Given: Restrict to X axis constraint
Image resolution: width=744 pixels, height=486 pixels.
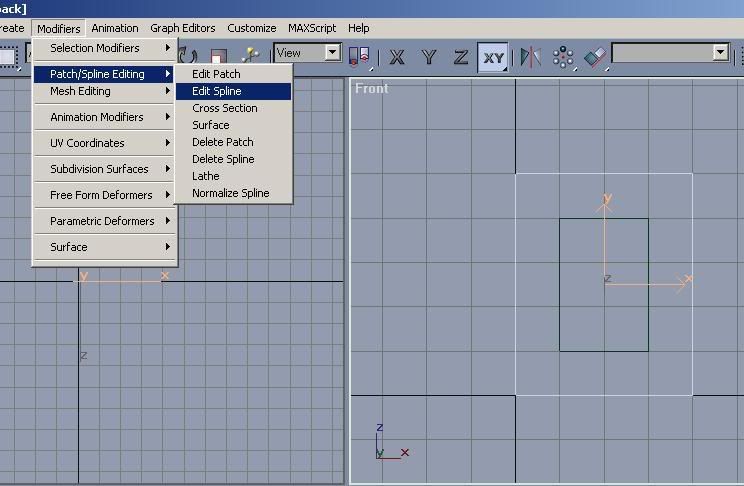Looking at the screenshot, I should (397, 56).
